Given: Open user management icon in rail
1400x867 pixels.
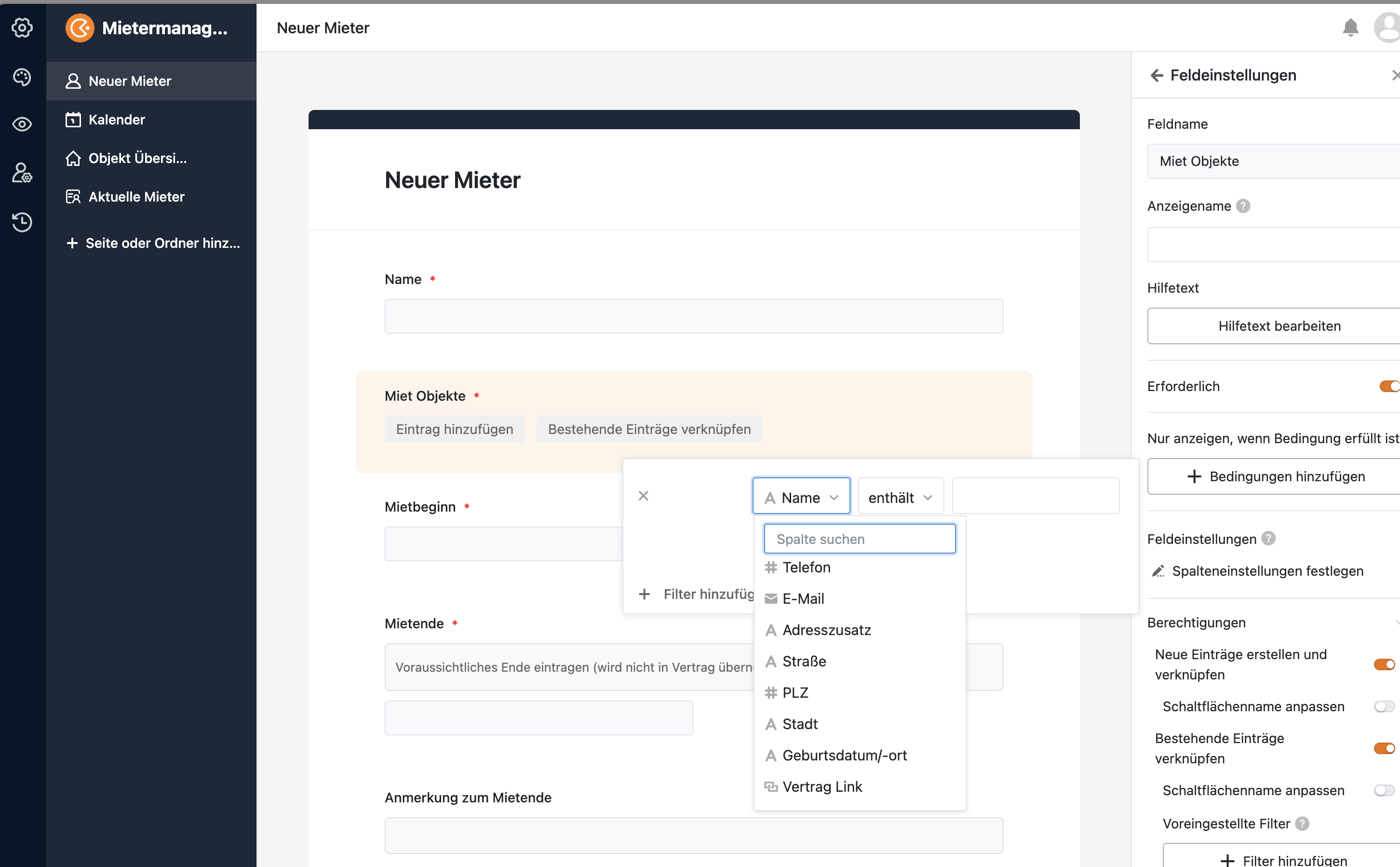Looking at the screenshot, I should click(22, 173).
